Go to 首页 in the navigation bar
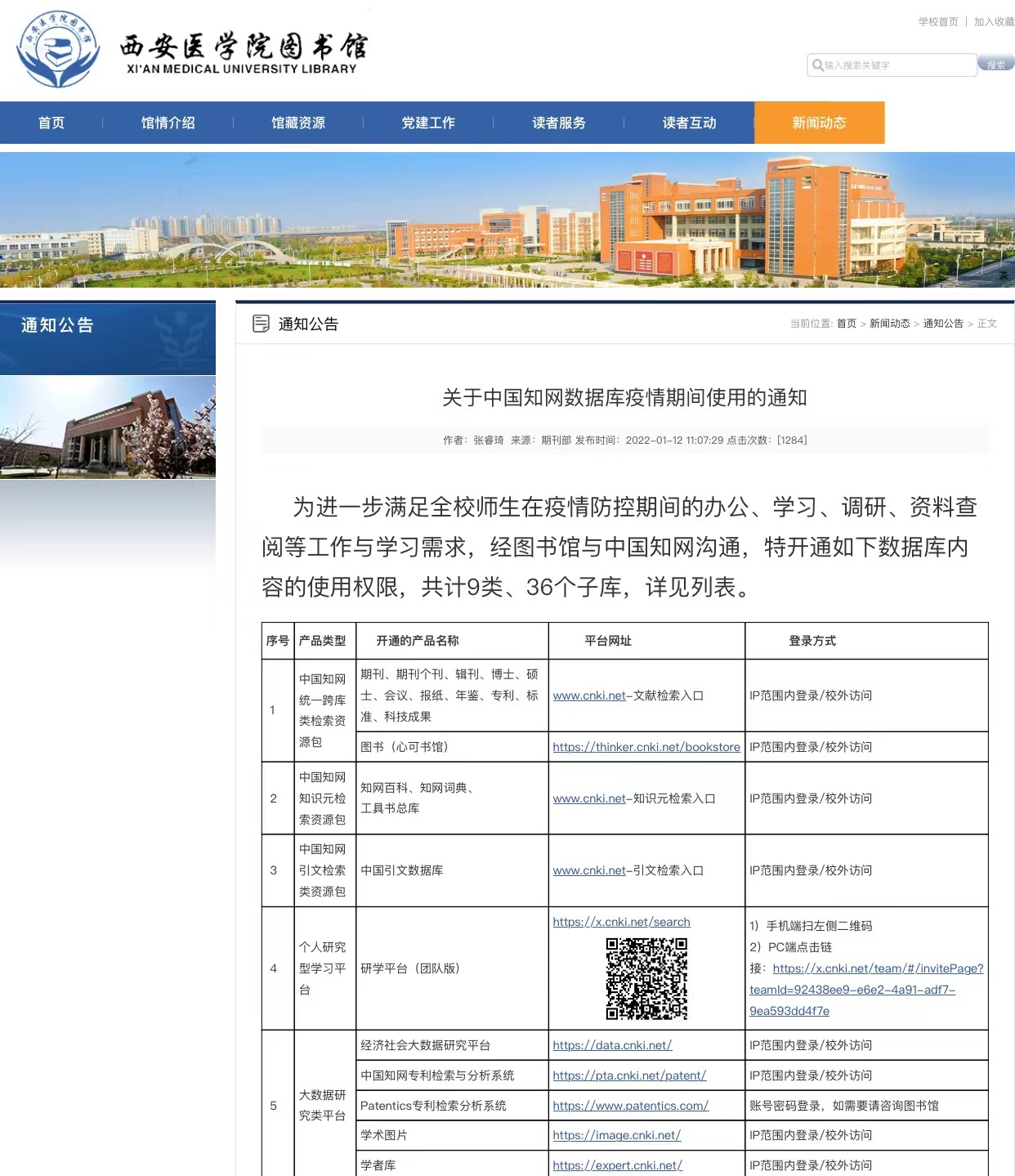 (51, 123)
